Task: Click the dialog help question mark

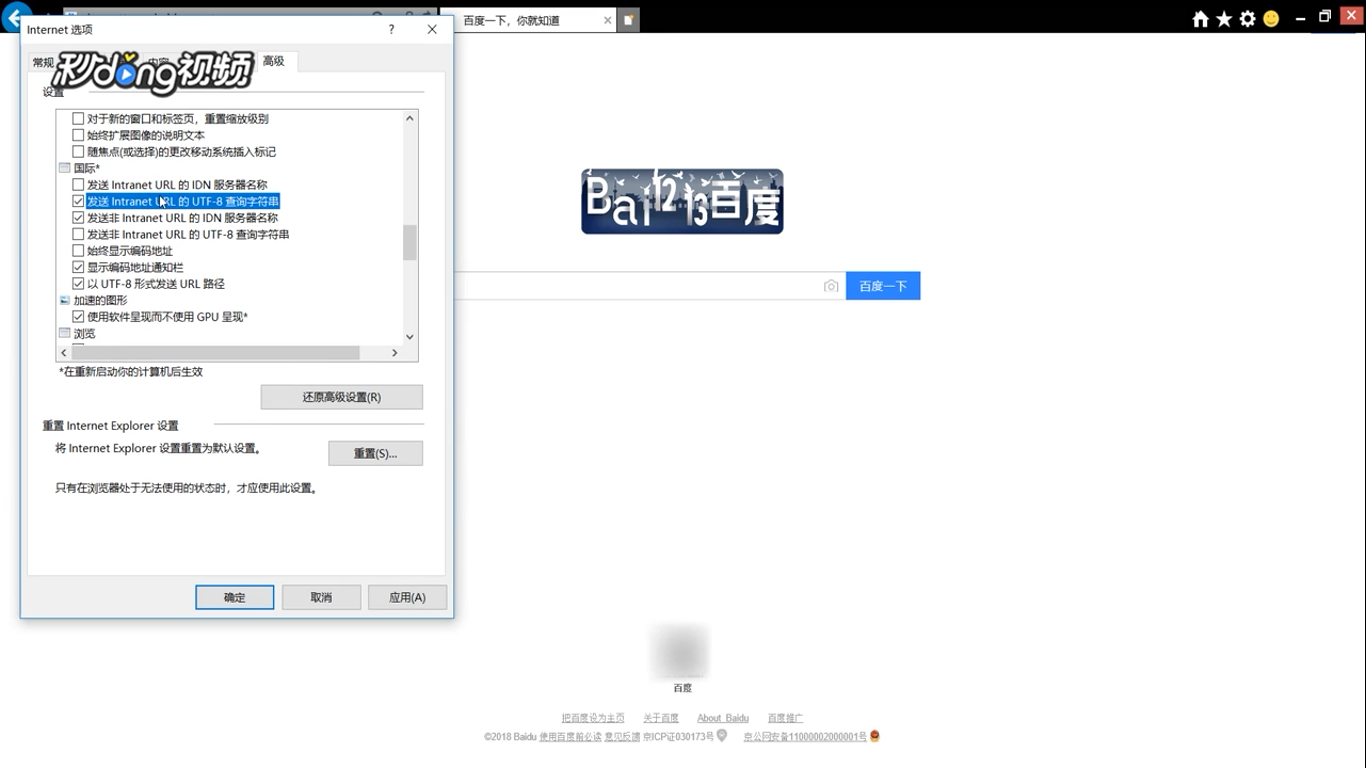Action: click(391, 30)
